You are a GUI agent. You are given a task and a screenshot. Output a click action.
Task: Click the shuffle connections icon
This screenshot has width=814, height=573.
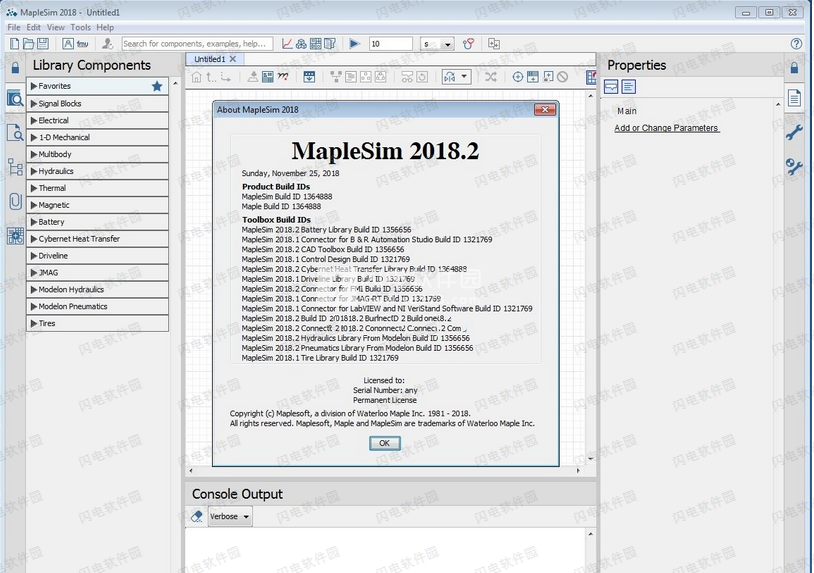tap(491, 77)
